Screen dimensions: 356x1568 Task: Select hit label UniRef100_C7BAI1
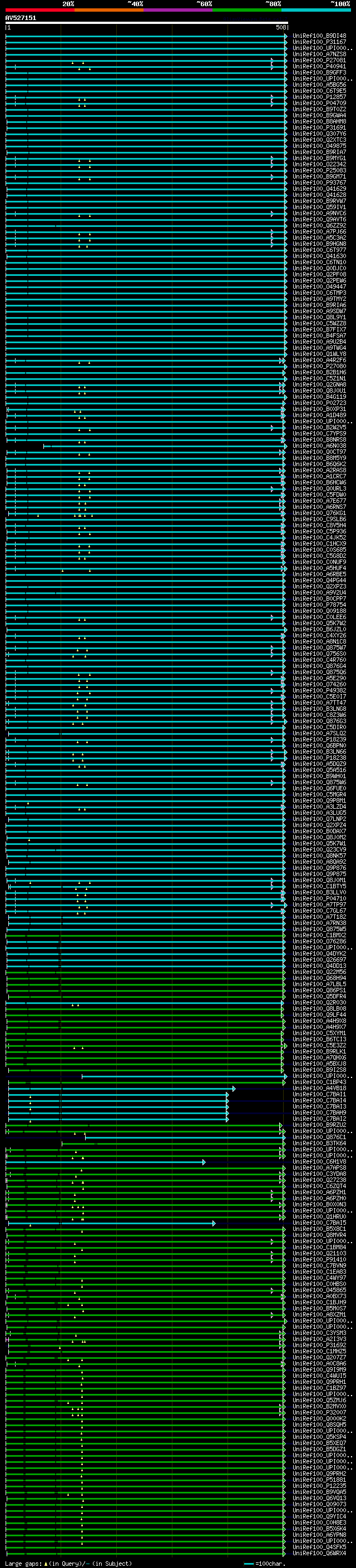coord(319,1095)
